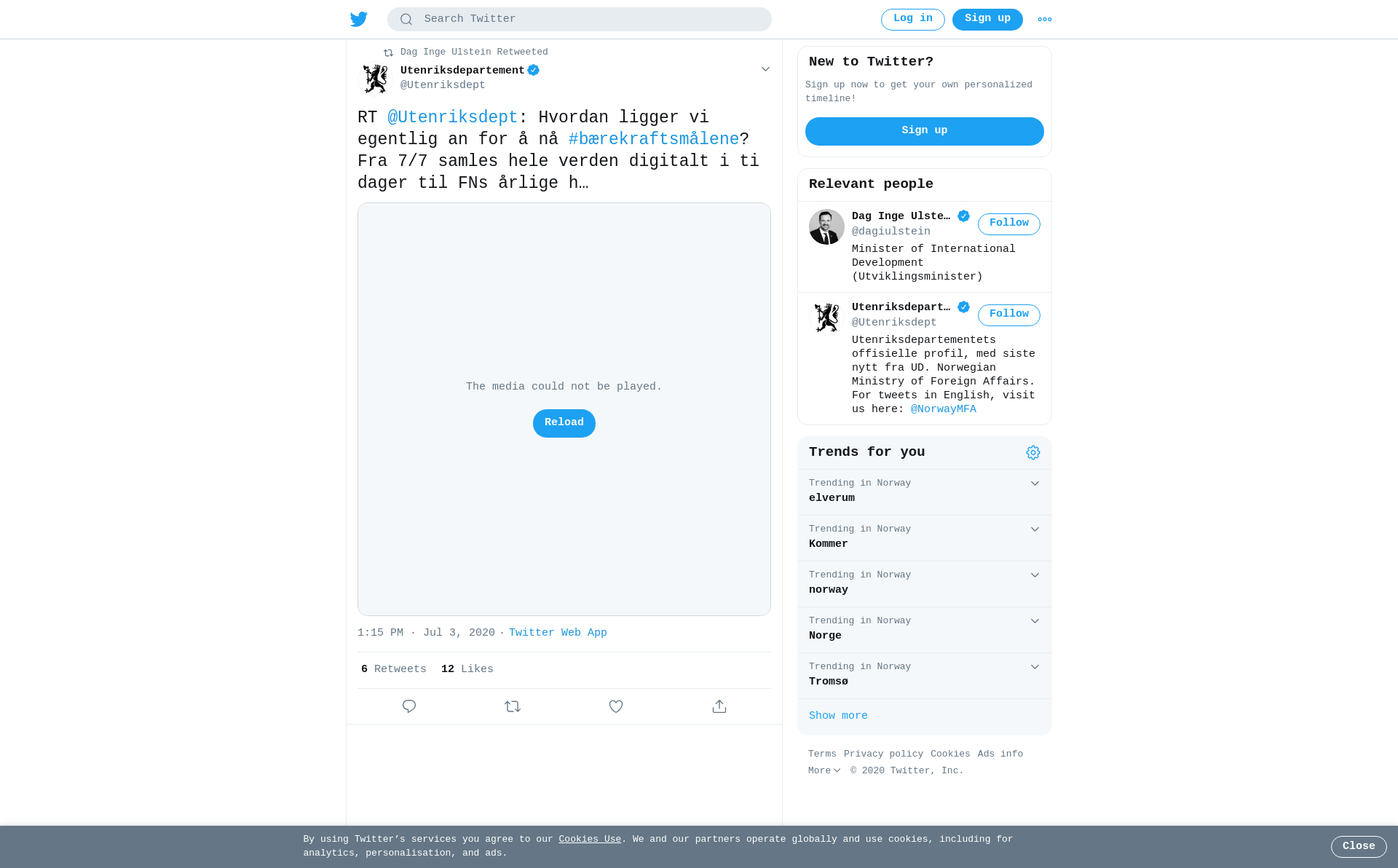This screenshot has height=868, width=1398.
Task: Expand the tweet options chevron
Action: click(x=765, y=69)
